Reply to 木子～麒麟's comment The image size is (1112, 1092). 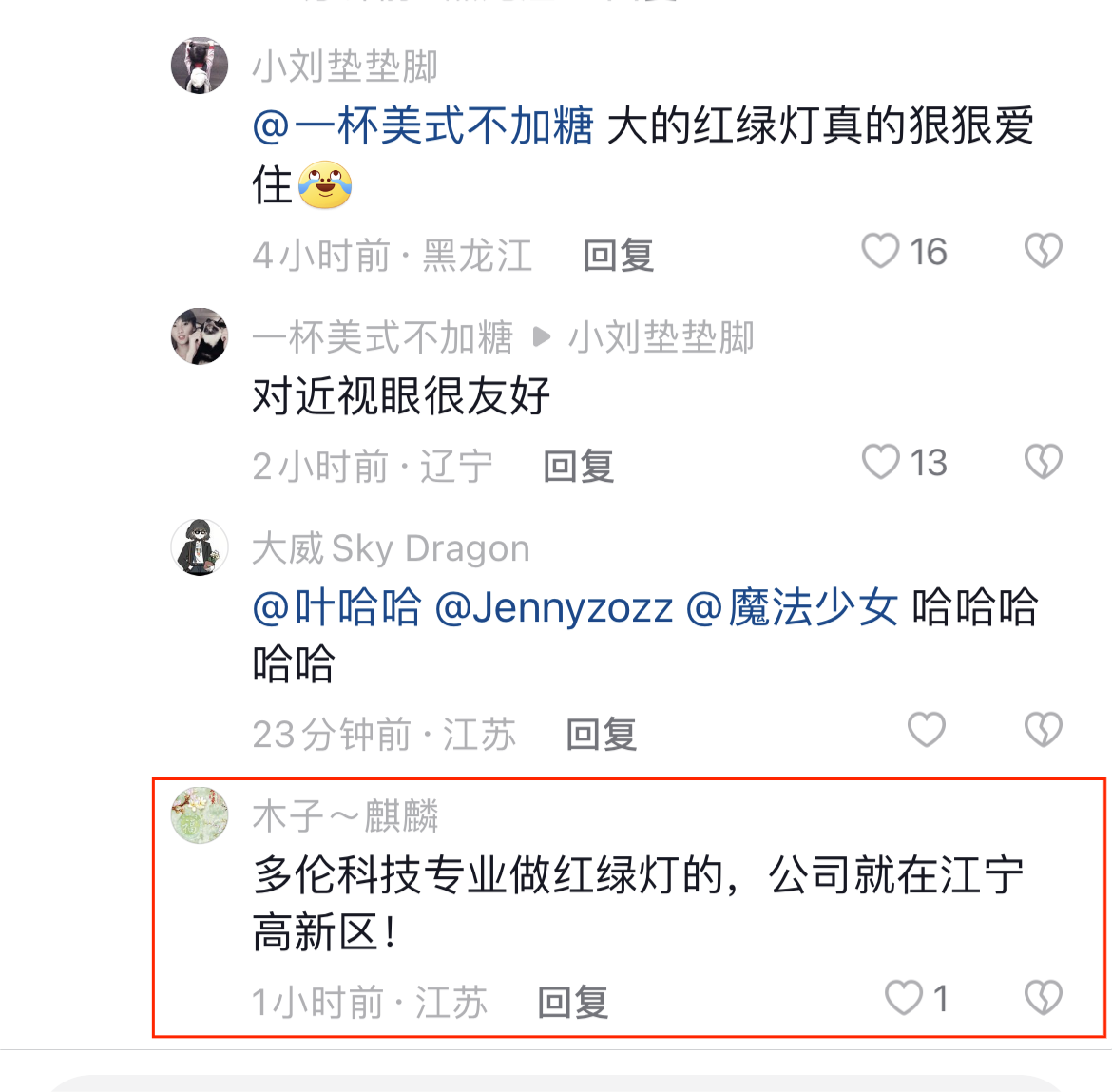(572, 1003)
